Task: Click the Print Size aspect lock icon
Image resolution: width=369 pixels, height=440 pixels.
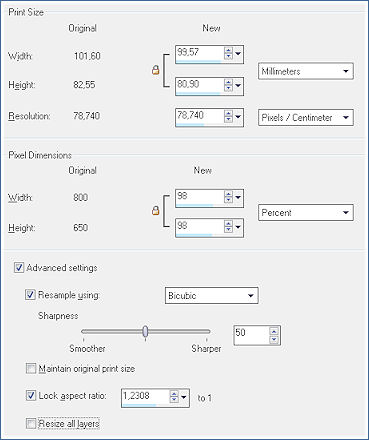Action: point(155,70)
